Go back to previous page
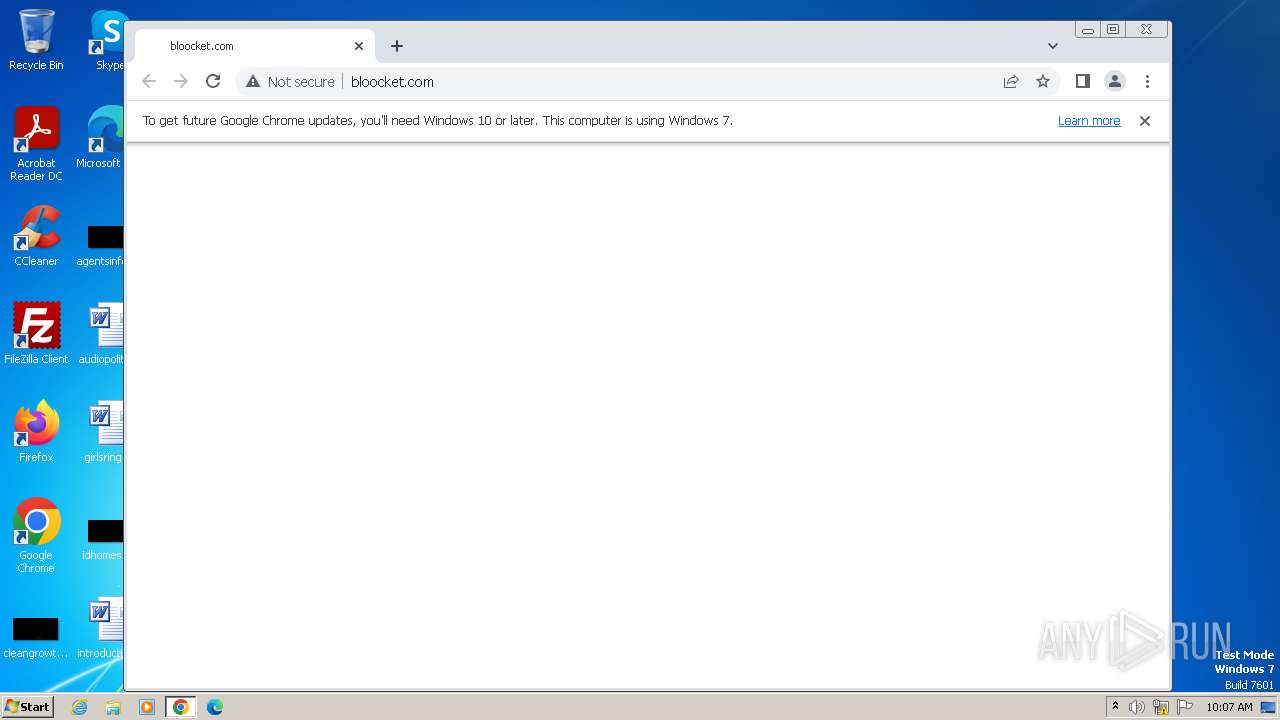The width and height of the screenshot is (1280, 720). tap(149, 82)
